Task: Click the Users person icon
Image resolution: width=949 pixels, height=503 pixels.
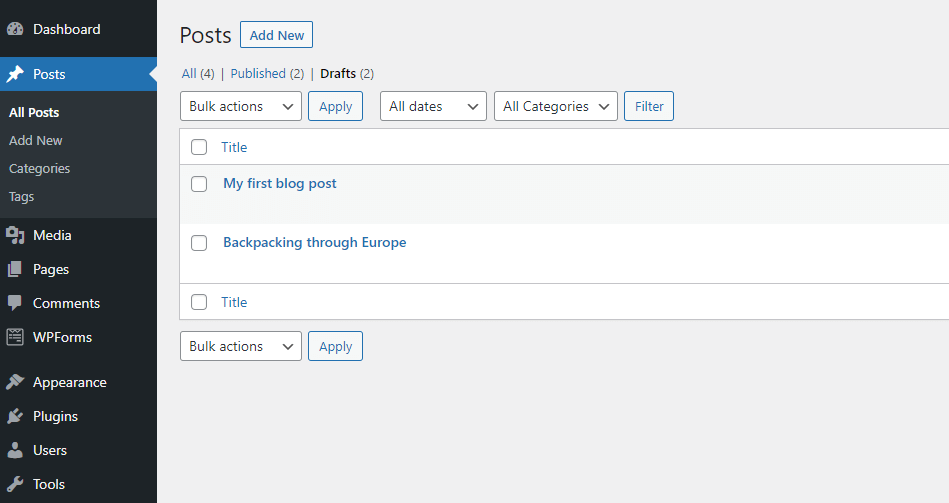Action: pos(15,451)
